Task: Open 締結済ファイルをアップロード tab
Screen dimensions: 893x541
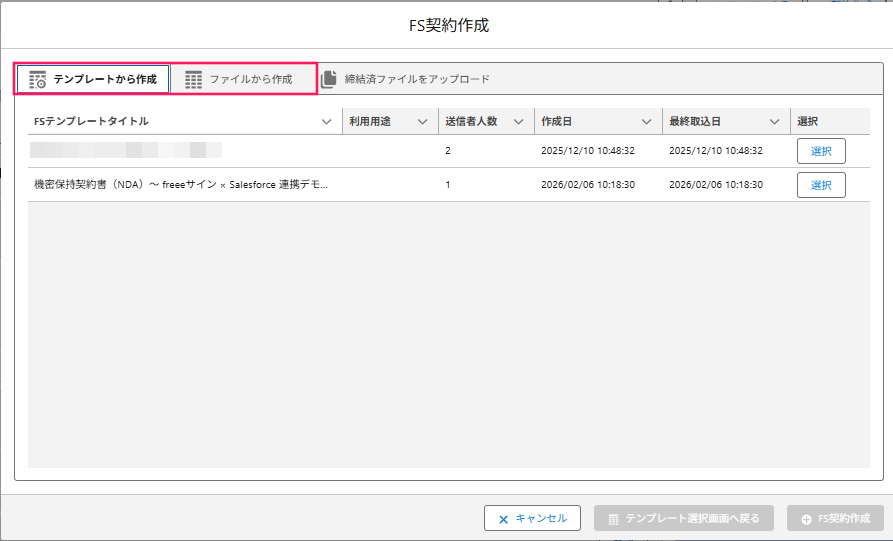Action: [405, 79]
